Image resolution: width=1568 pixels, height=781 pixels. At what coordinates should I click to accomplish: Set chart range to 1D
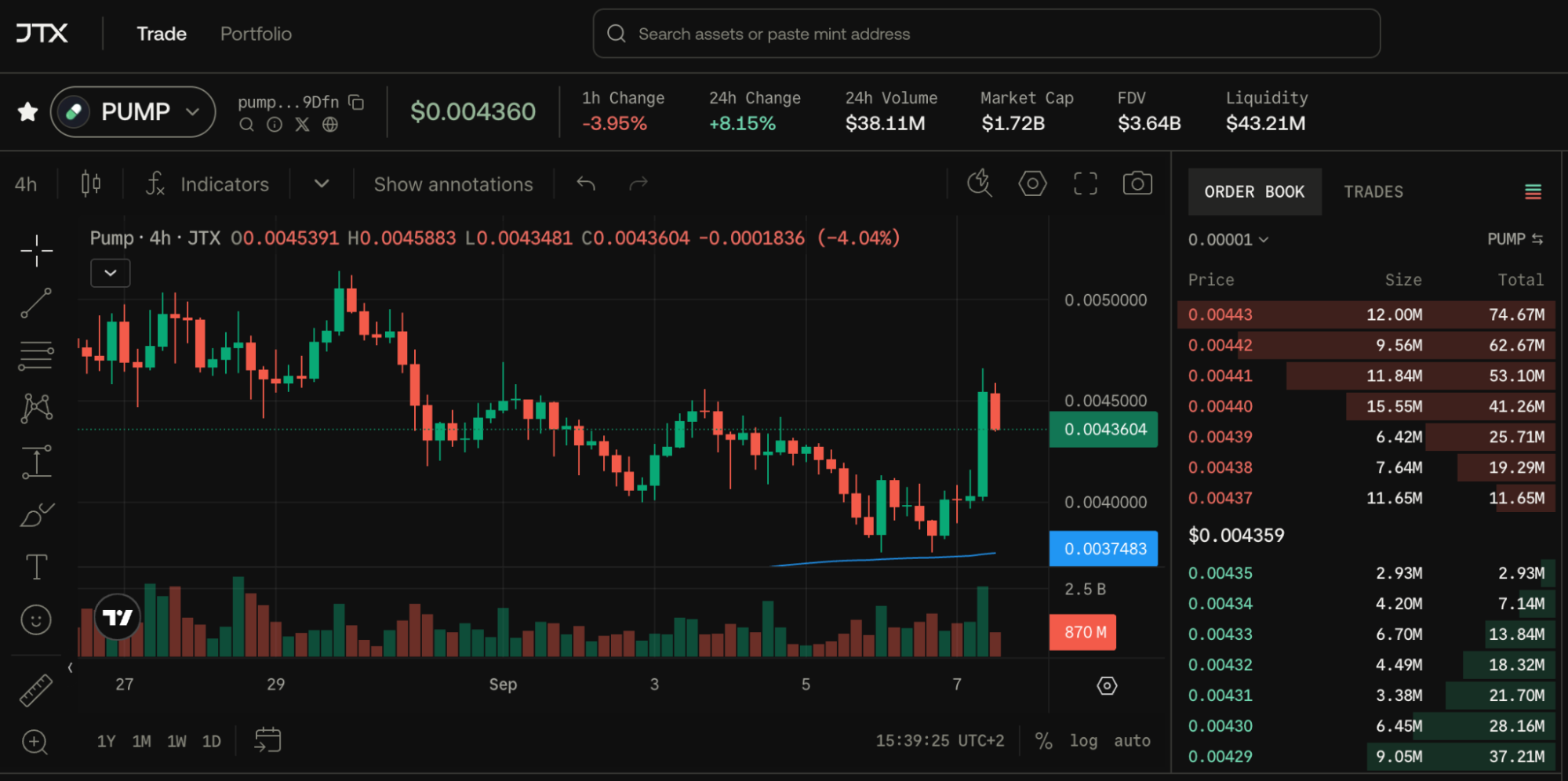pos(212,741)
